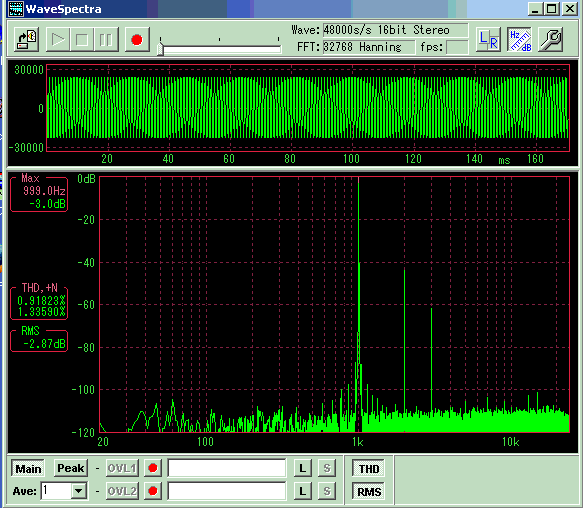Image resolution: width=583 pixels, height=508 pixels.
Task: Record overlay 2 with red button next to OVL2
Action: tap(152, 491)
